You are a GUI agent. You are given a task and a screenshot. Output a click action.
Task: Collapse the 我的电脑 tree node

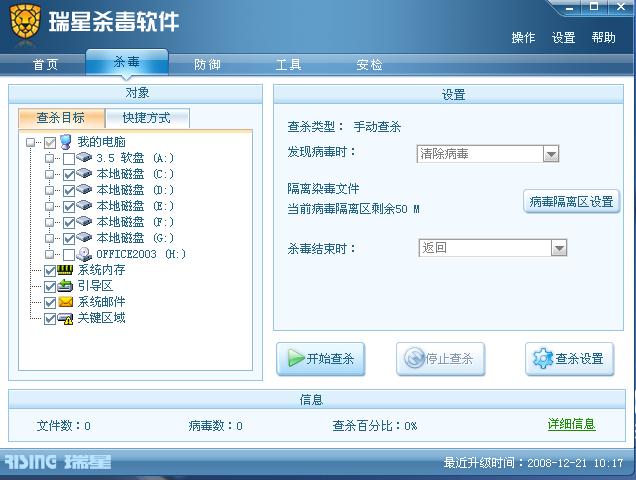[x=30, y=142]
